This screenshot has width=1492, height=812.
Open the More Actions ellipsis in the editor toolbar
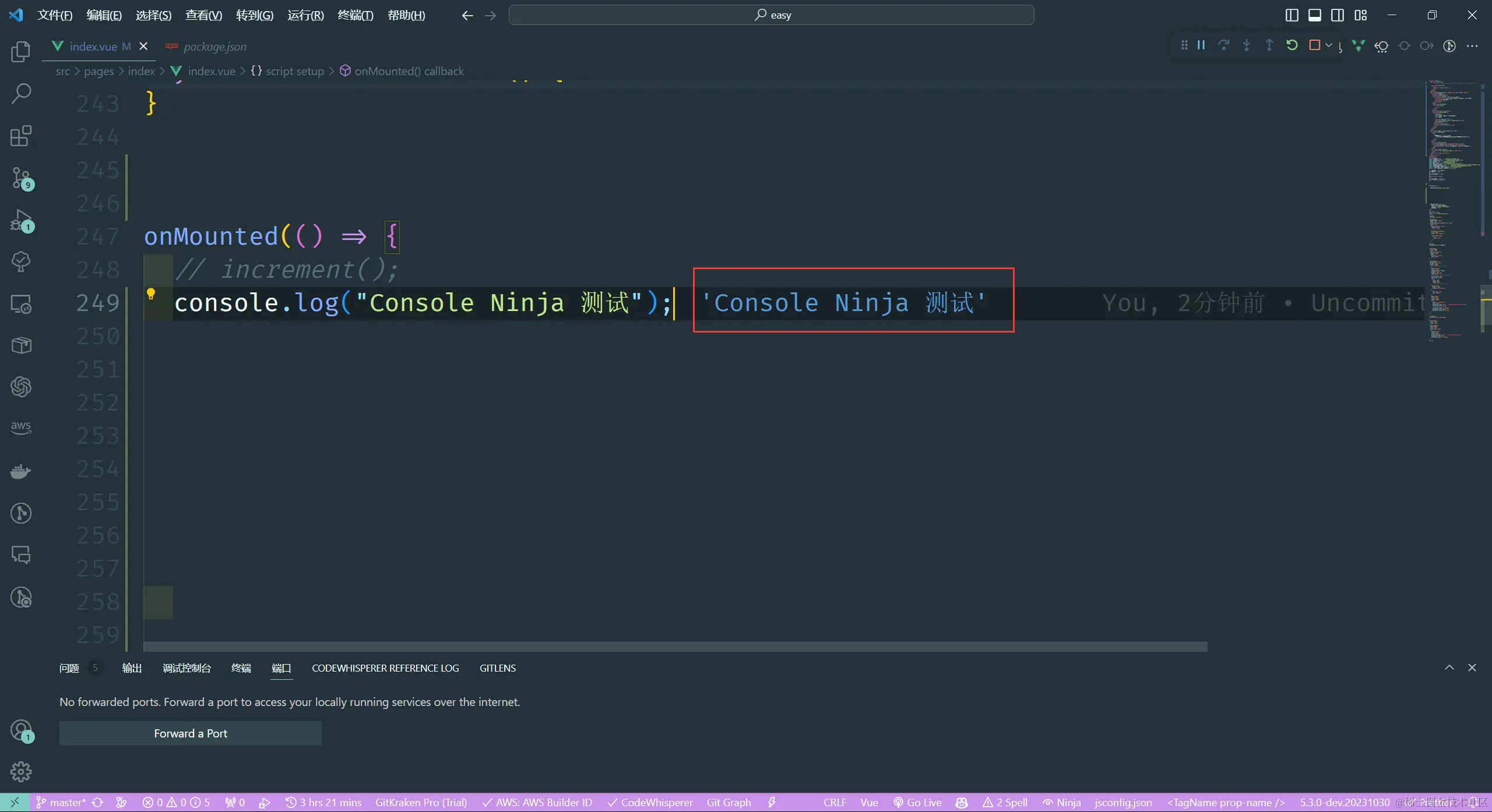click(1472, 46)
